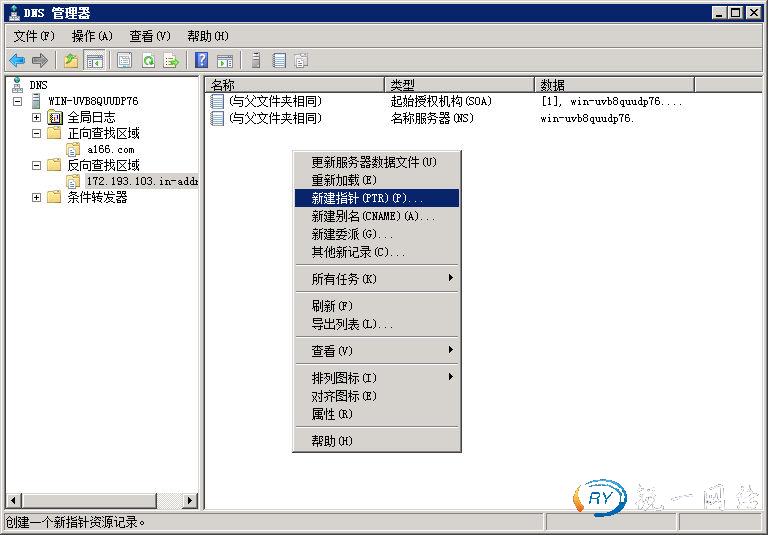Click the 反向查找区域 folder icon
The width and height of the screenshot is (768, 535).
54,165
